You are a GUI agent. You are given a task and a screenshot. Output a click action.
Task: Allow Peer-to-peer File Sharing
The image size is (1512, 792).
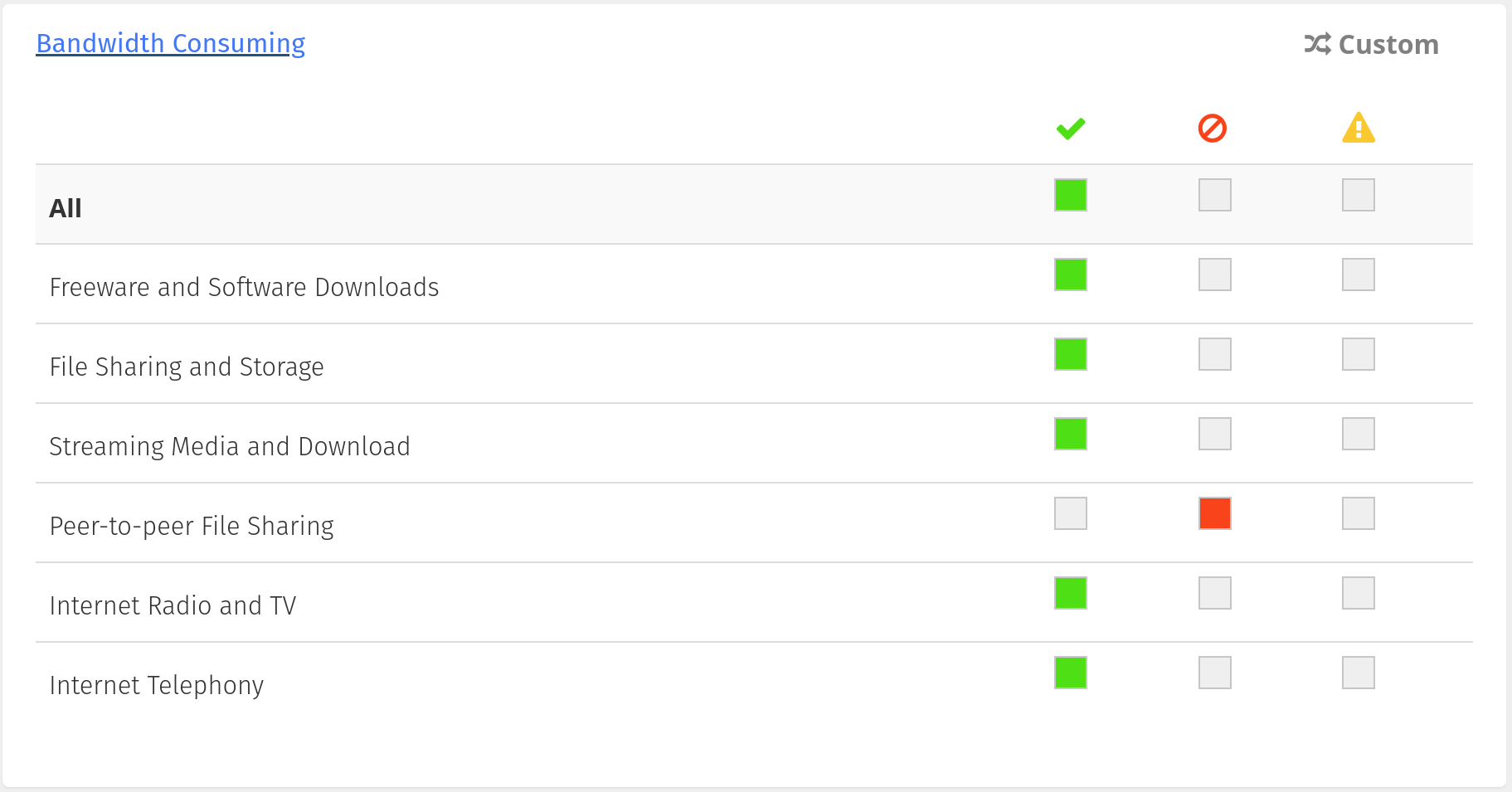(x=1071, y=513)
